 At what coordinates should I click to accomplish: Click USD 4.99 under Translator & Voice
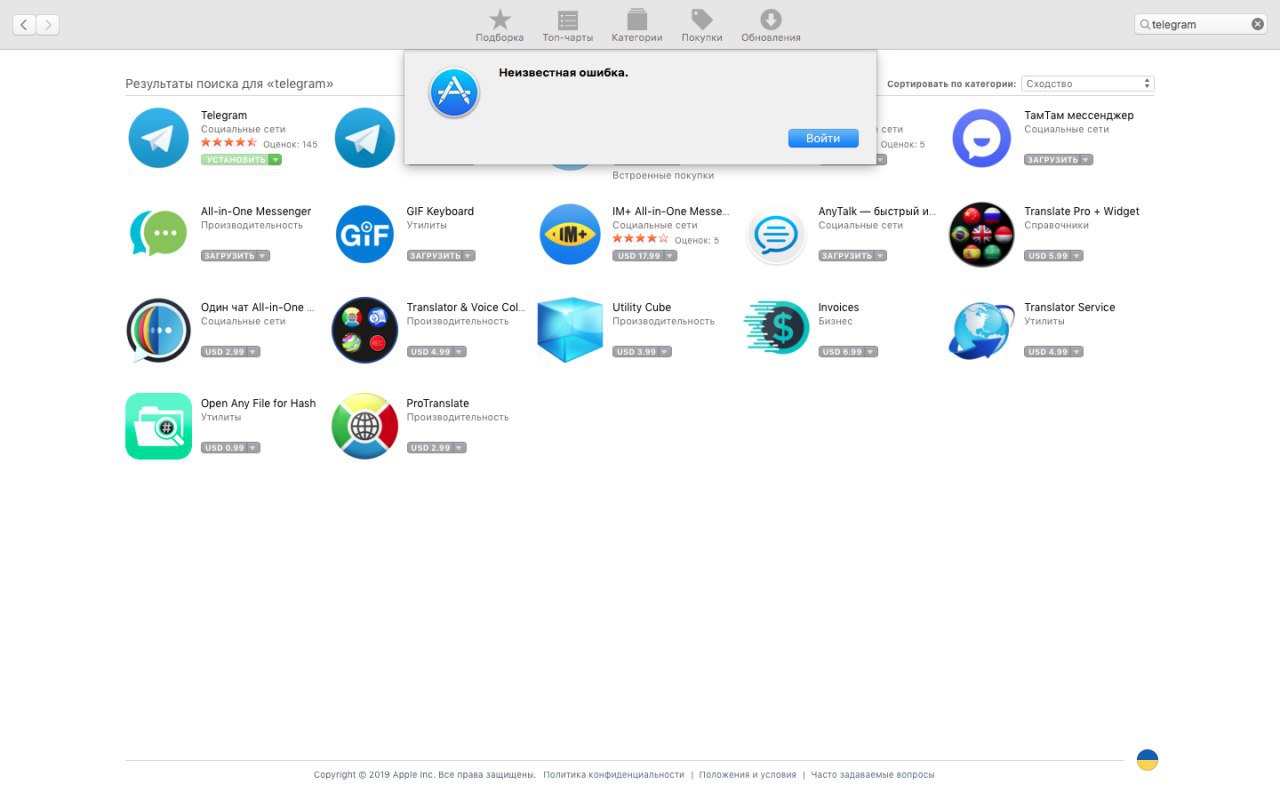pos(436,352)
